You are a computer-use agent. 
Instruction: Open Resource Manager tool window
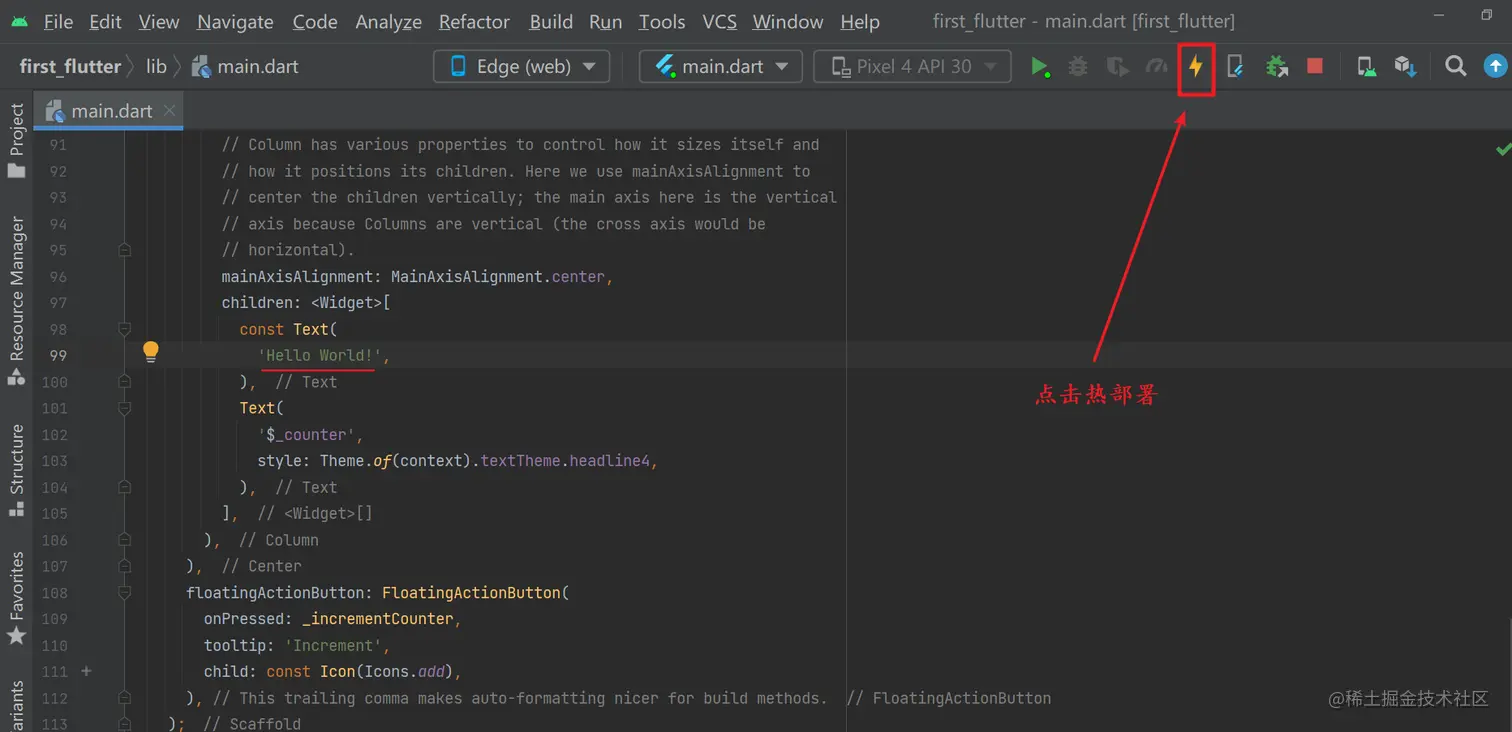click(16, 300)
